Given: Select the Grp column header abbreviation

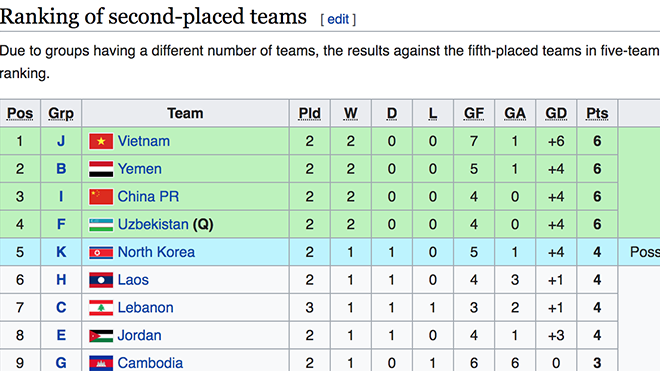Looking at the screenshot, I should point(61,113).
